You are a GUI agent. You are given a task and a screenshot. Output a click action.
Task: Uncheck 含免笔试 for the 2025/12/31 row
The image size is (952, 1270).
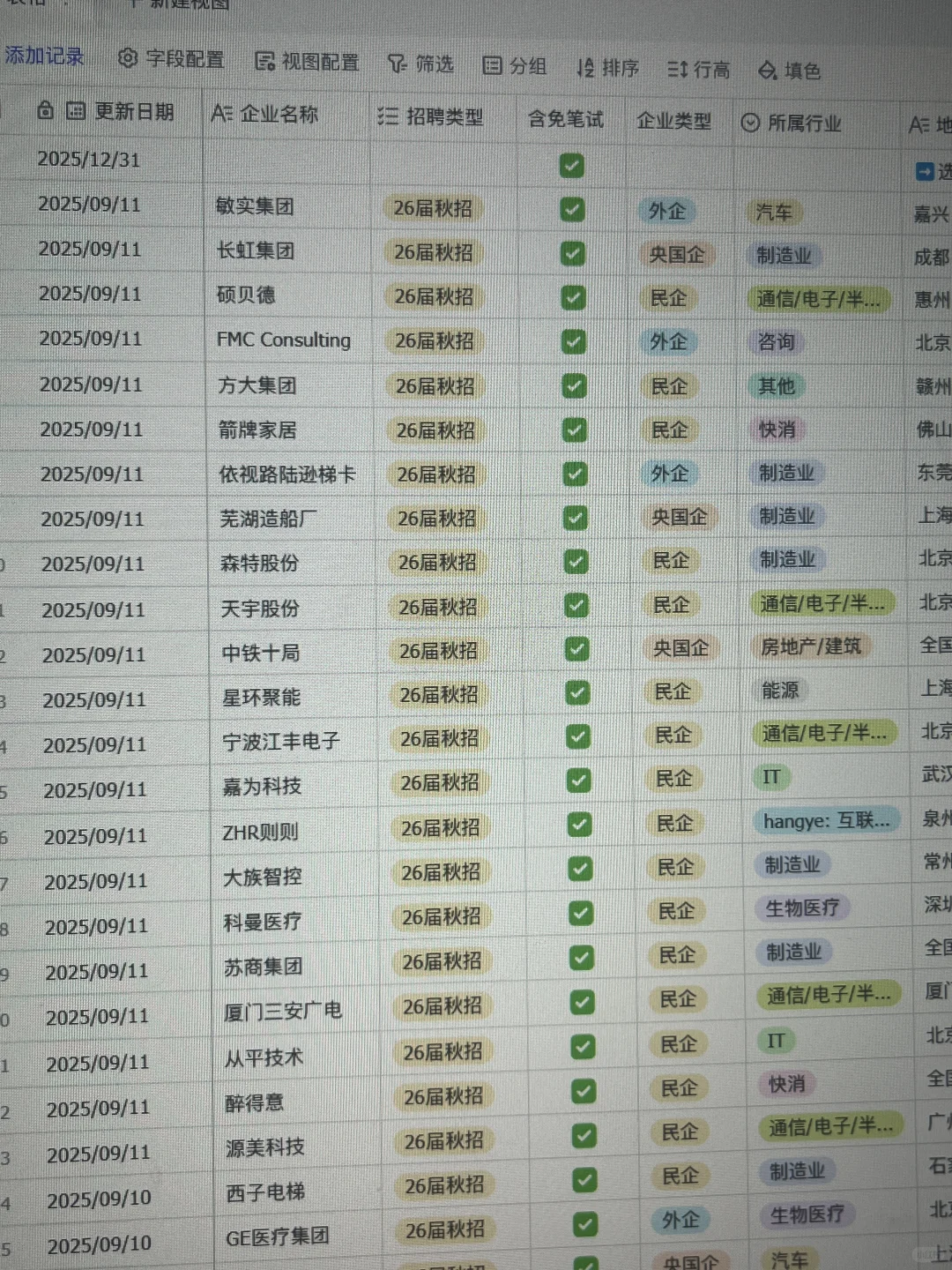pyautogui.click(x=572, y=166)
